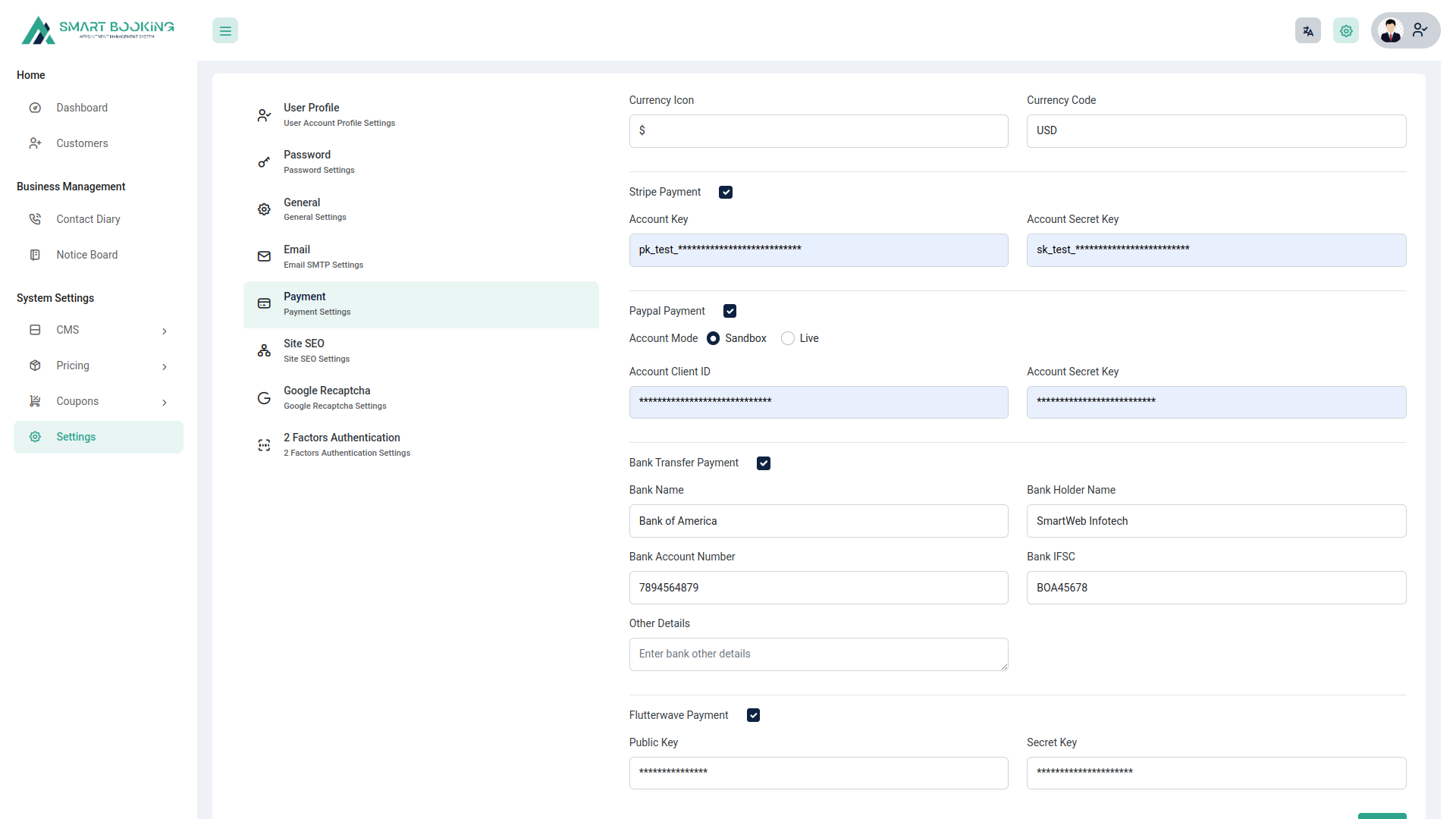The height and width of the screenshot is (819, 1456).
Task: Open the Notice Board page
Action: coord(87,255)
